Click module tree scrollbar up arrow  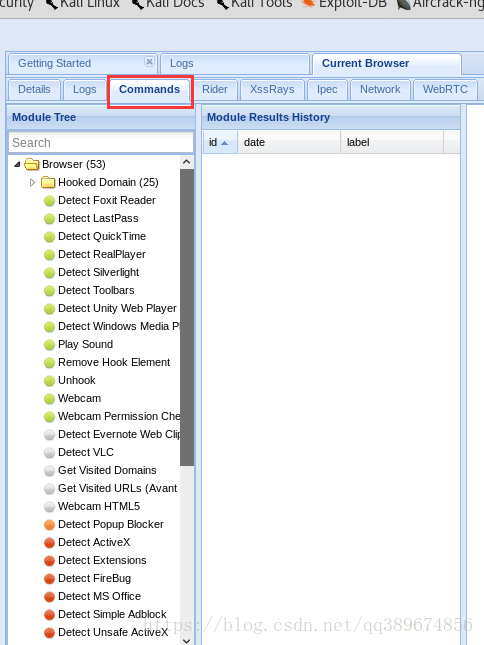pyautogui.click(x=186, y=162)
